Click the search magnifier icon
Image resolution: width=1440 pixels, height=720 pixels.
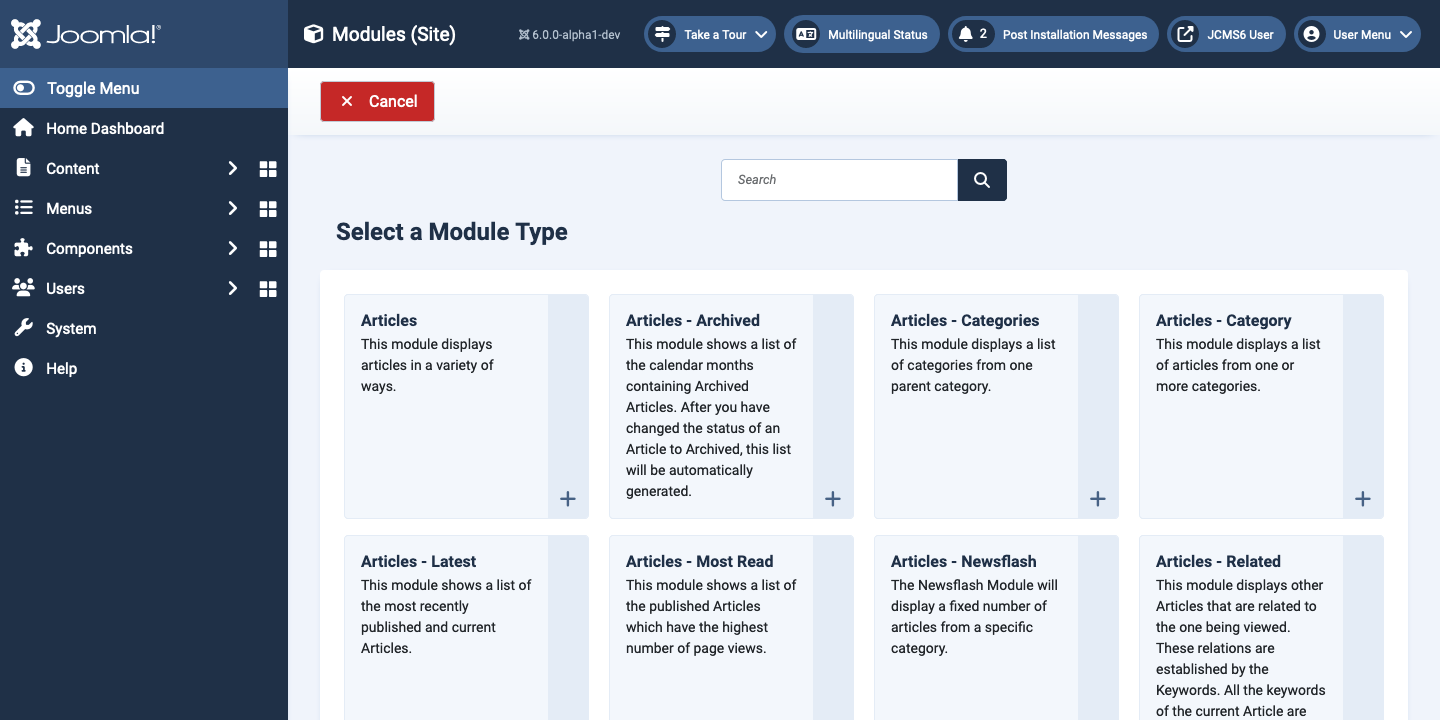pyautogui.click(x=981, y=180)
